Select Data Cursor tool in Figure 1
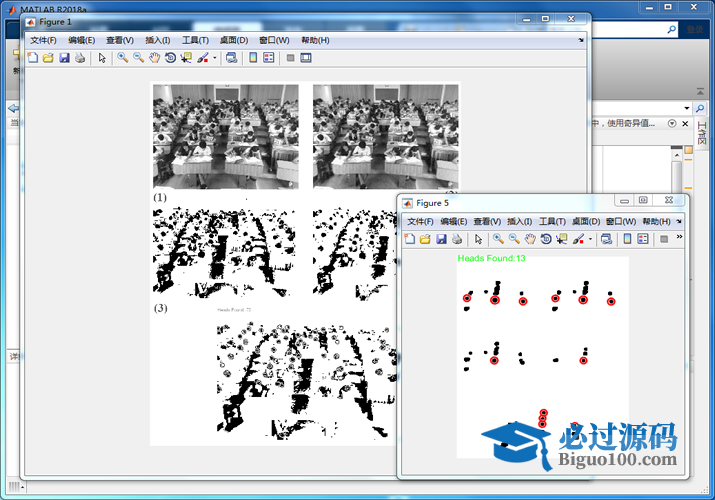 pyautogui.click(x=186, y=58)
